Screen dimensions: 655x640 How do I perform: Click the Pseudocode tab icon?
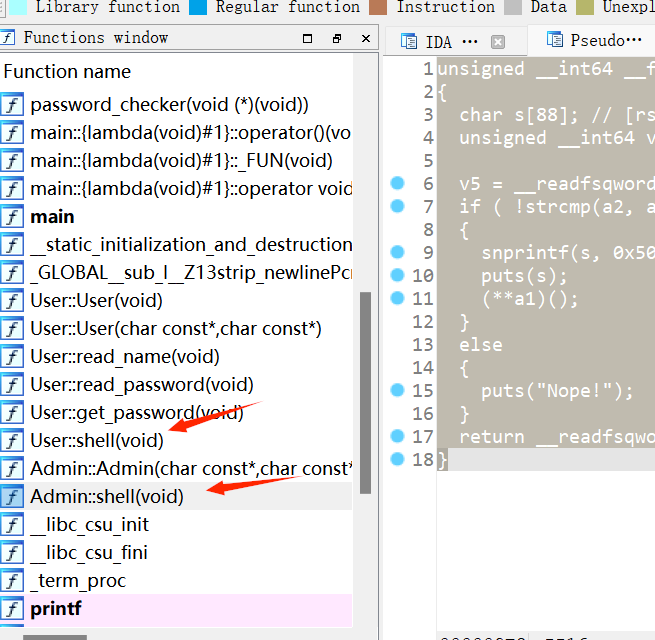tap(554, 40)
